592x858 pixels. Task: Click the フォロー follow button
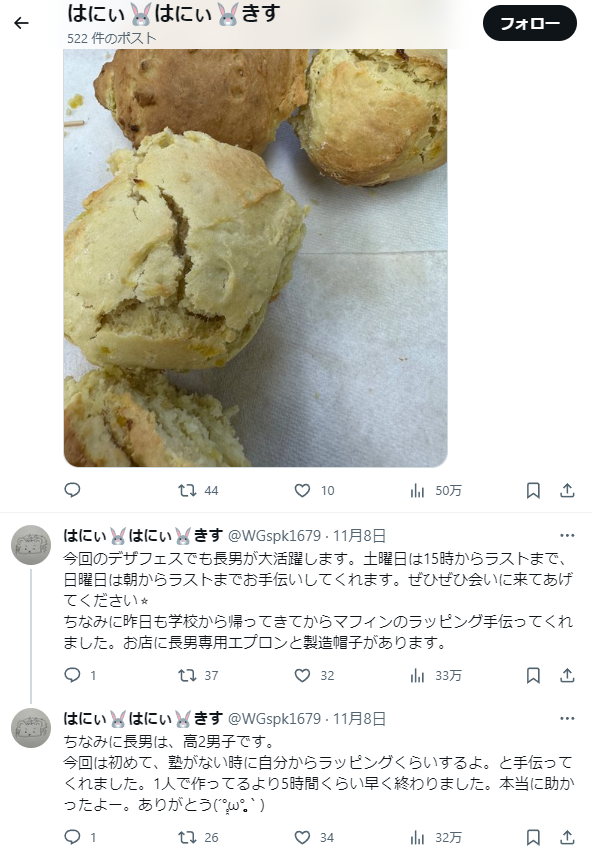pos(529,24)
